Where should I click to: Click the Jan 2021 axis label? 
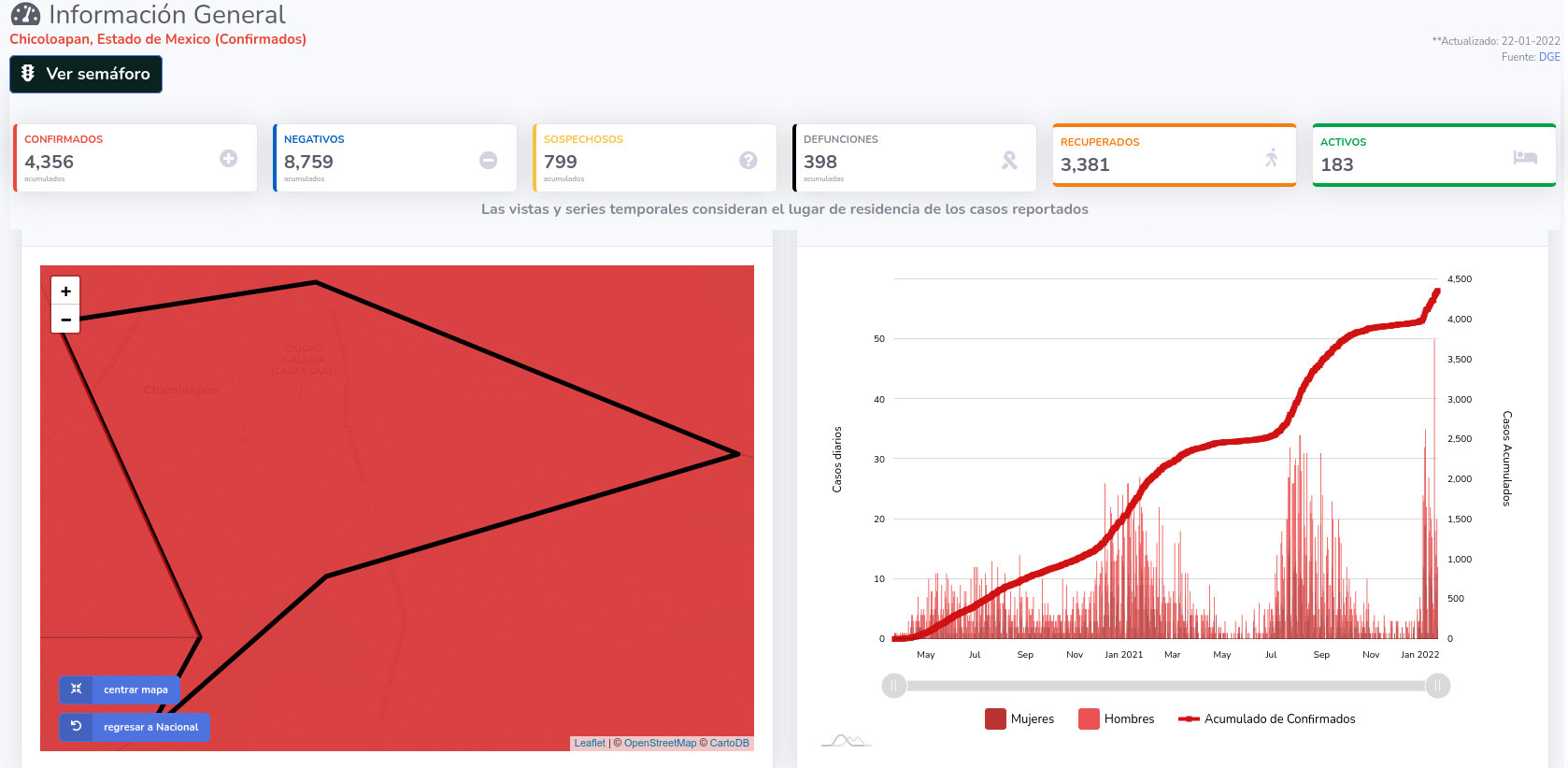(1123, 655)
